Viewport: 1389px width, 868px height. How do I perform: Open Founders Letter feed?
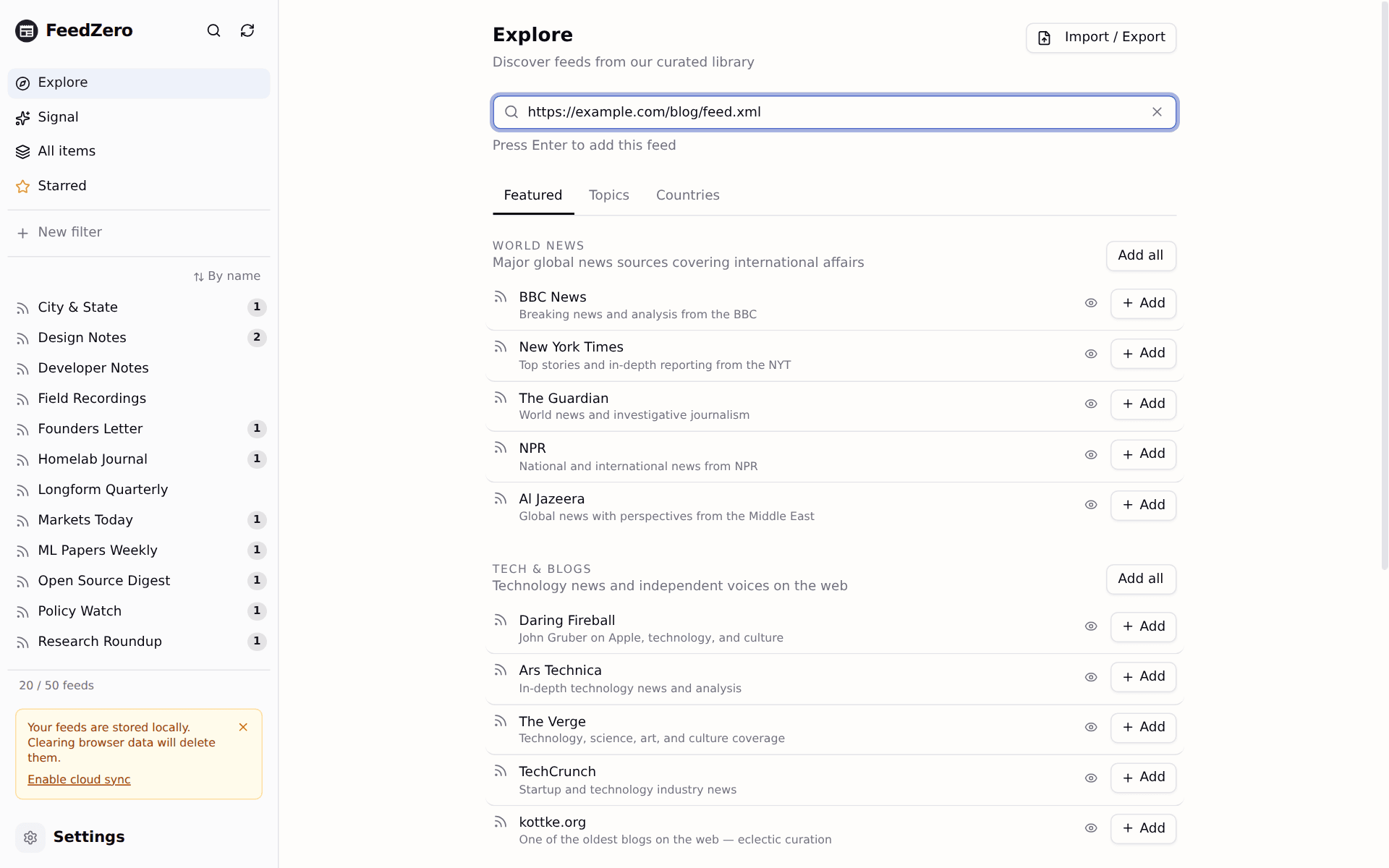[139, 429]
